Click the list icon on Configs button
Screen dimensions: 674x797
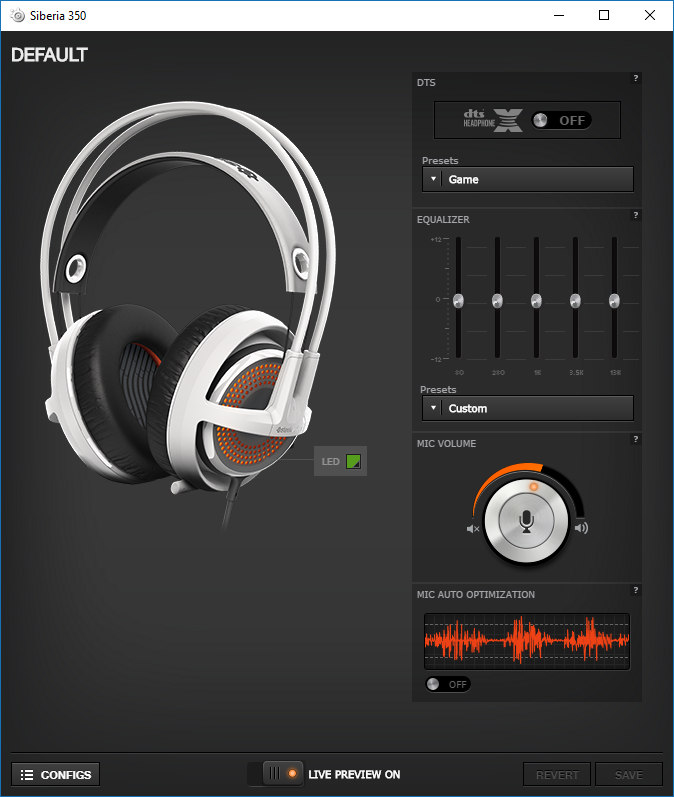pyautogui.click(x=27, y=775)
